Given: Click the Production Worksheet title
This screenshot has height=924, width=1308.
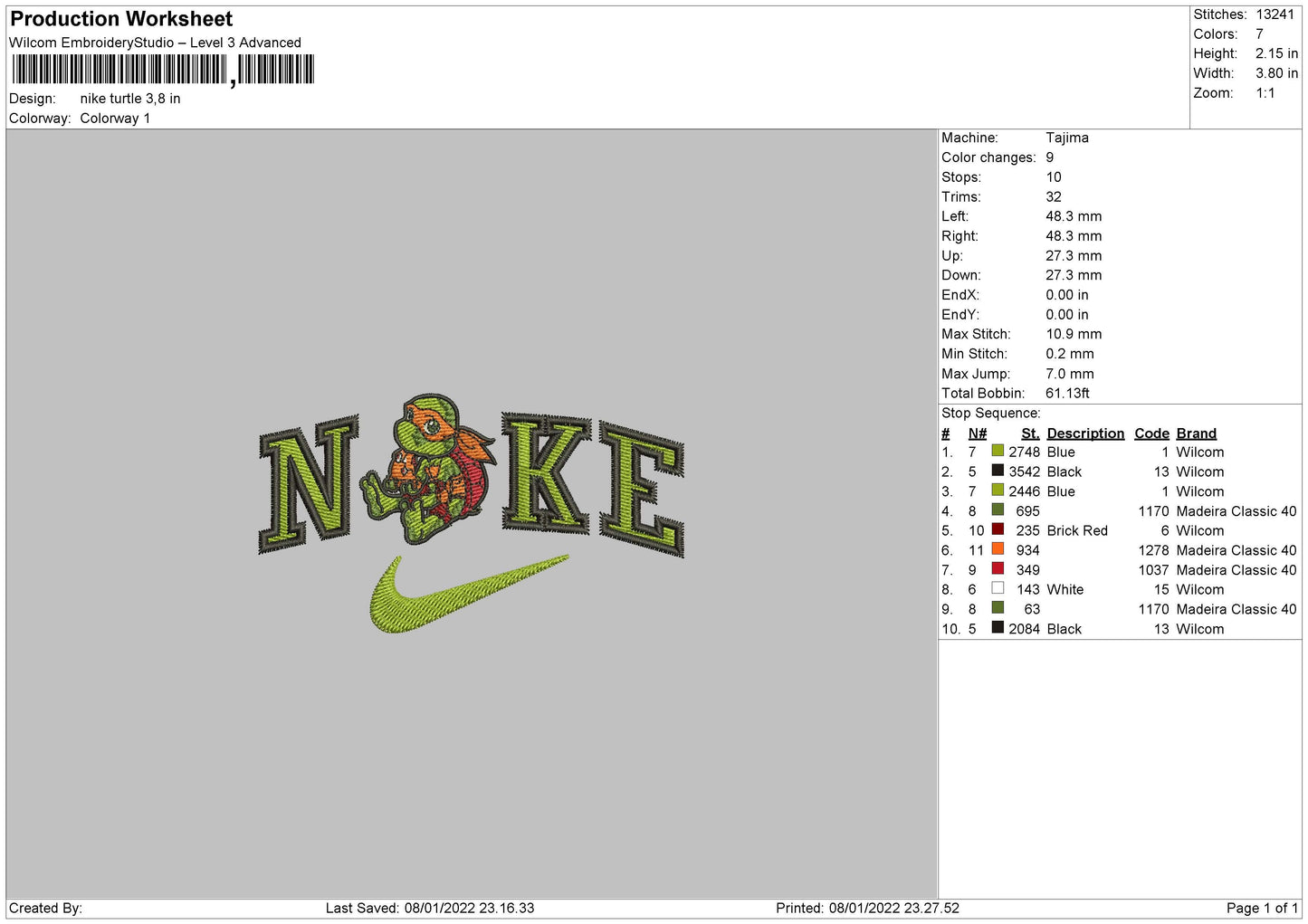Looking at the screenshot, I should pos(121,19).
